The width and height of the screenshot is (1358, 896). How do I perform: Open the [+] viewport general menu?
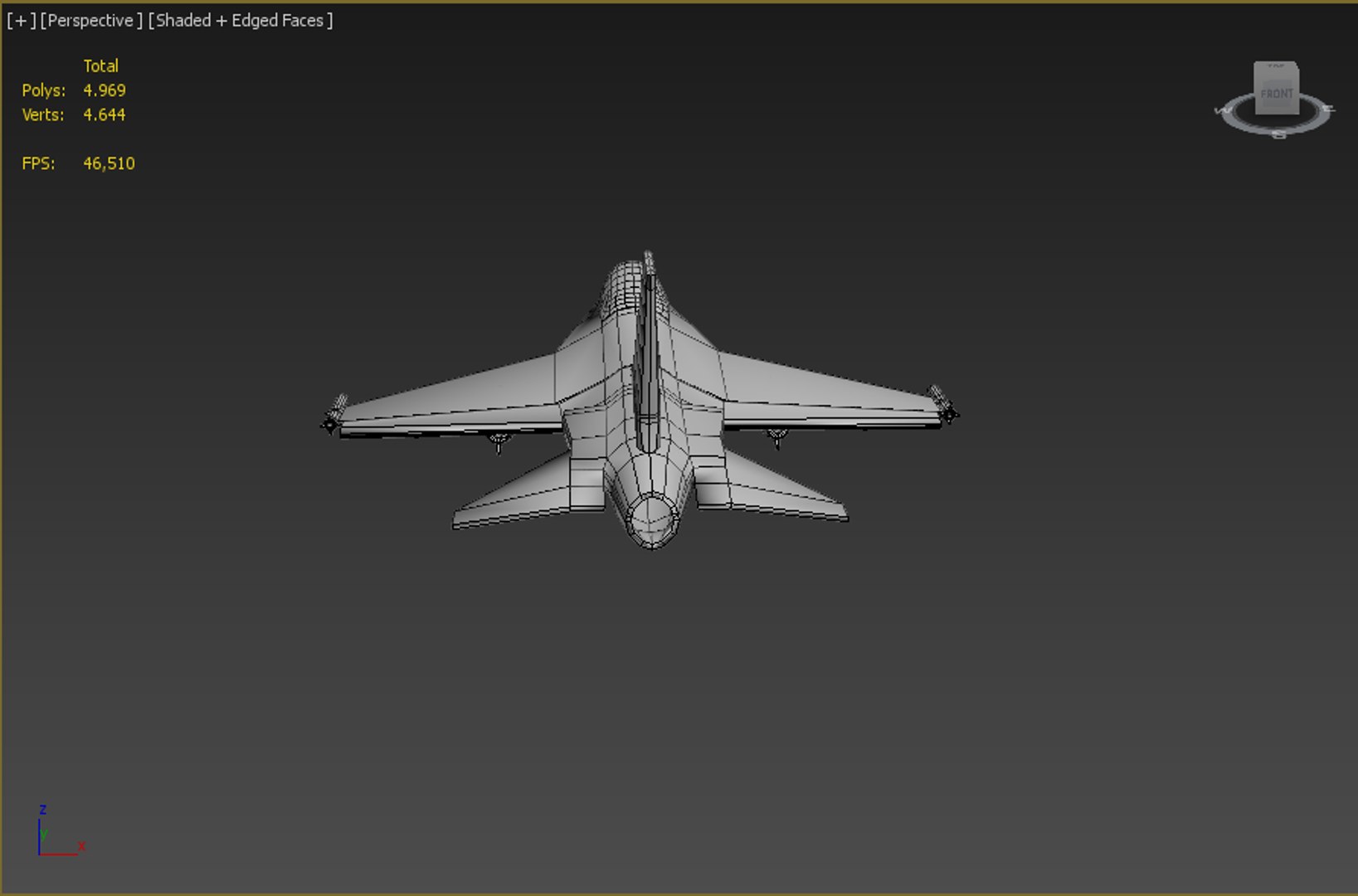tap(21, 21)
